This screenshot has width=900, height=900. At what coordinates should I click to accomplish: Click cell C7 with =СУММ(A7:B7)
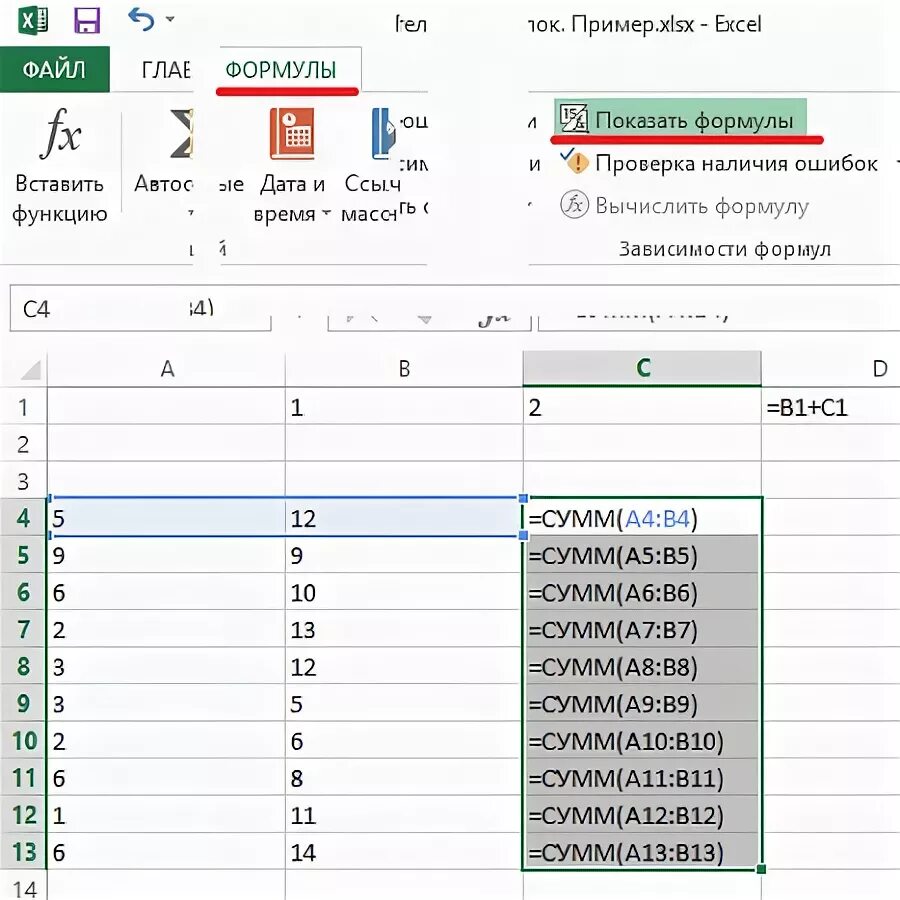[x=642, y=629]
